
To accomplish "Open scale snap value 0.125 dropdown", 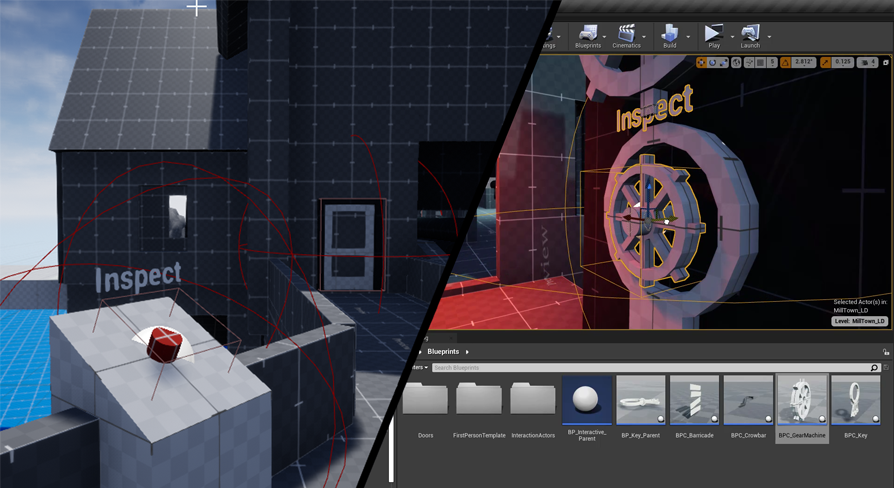I will [x=842, y=63].
